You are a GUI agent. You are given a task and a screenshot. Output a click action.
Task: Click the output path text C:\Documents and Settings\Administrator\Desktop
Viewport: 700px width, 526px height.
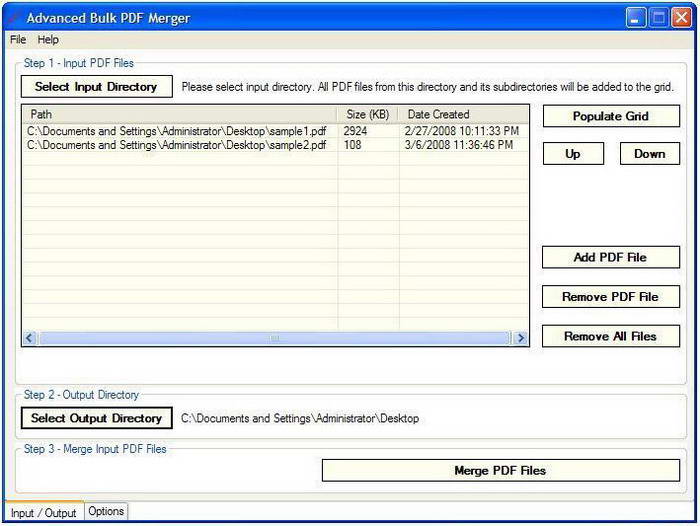tap(300, 418)
